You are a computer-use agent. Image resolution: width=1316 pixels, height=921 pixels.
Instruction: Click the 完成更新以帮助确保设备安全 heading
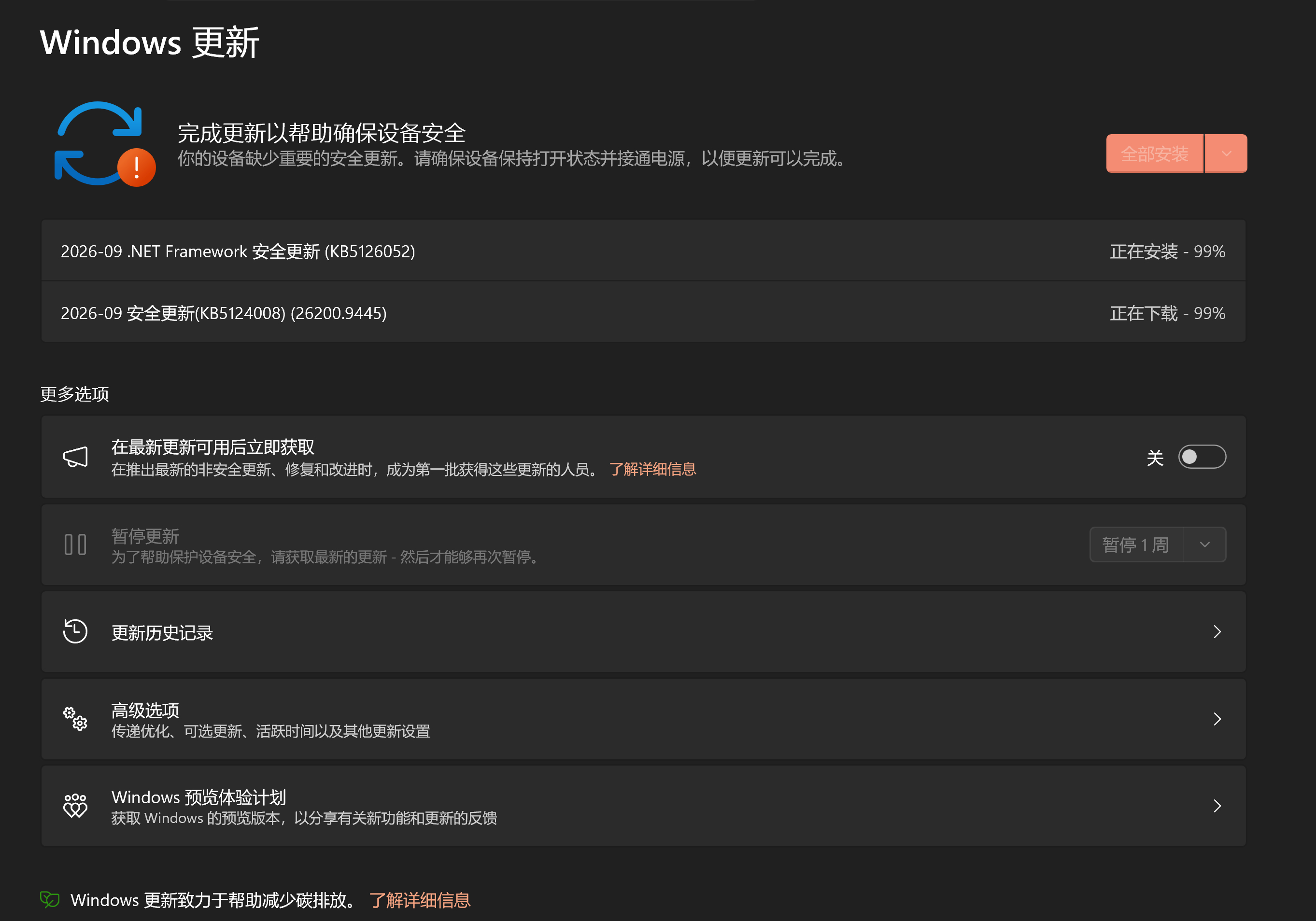tap(322, 133)
